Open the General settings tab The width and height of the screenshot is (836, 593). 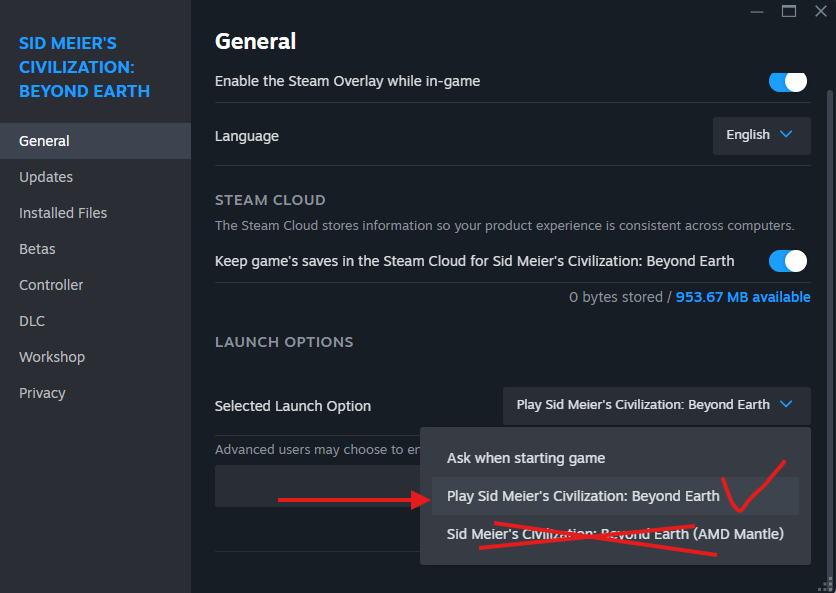coord(44,141)
